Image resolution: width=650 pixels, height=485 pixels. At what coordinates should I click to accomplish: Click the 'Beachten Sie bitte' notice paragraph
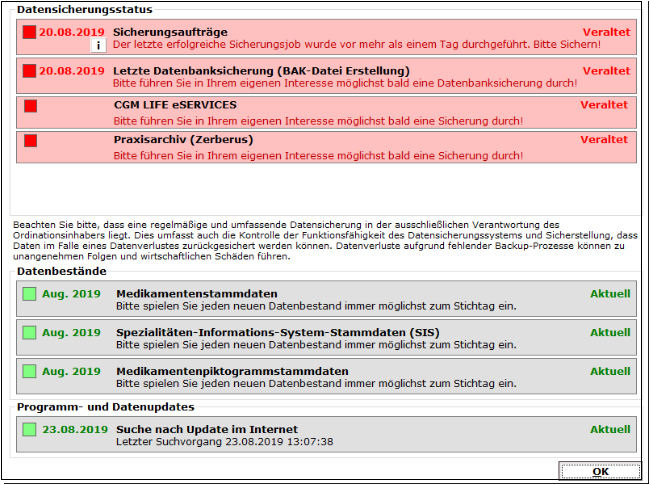[x=325, y=240]
